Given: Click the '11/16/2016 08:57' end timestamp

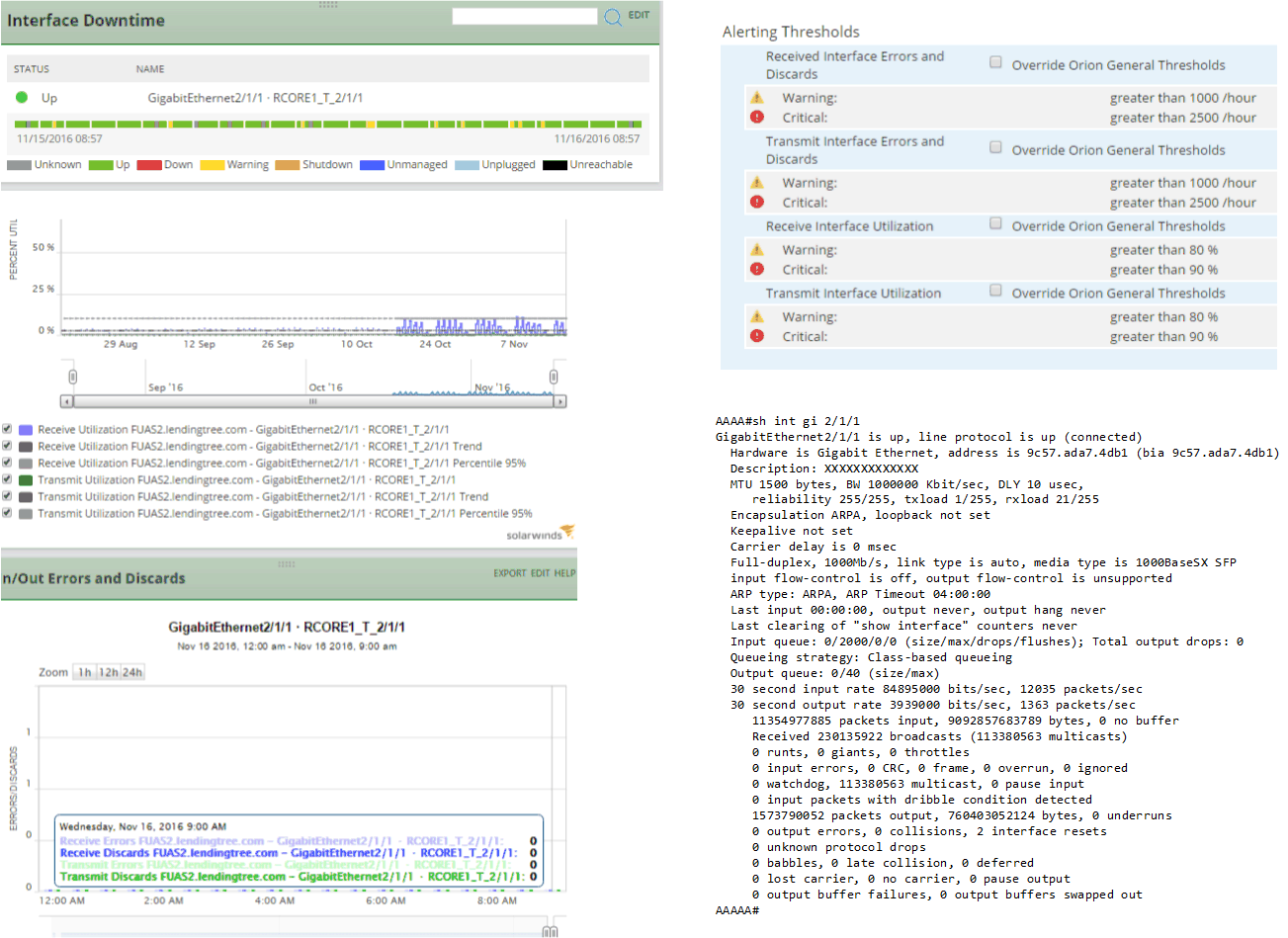Looking at the screenshot, I should tap(597, 139).
